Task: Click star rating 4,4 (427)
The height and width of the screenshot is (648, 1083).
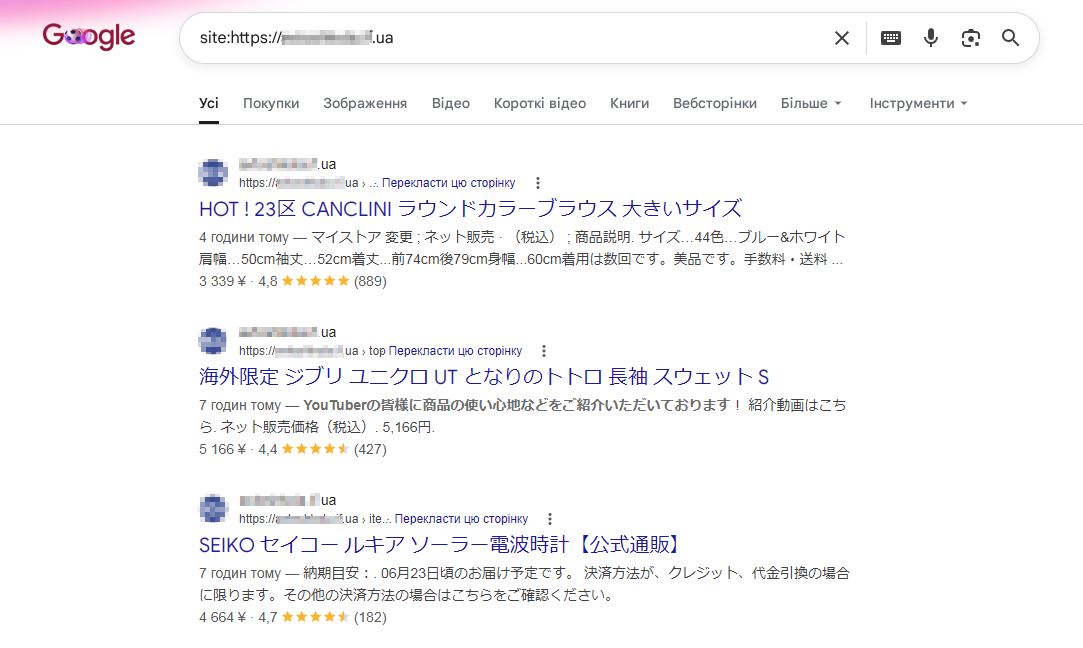Action: [323, 449]
